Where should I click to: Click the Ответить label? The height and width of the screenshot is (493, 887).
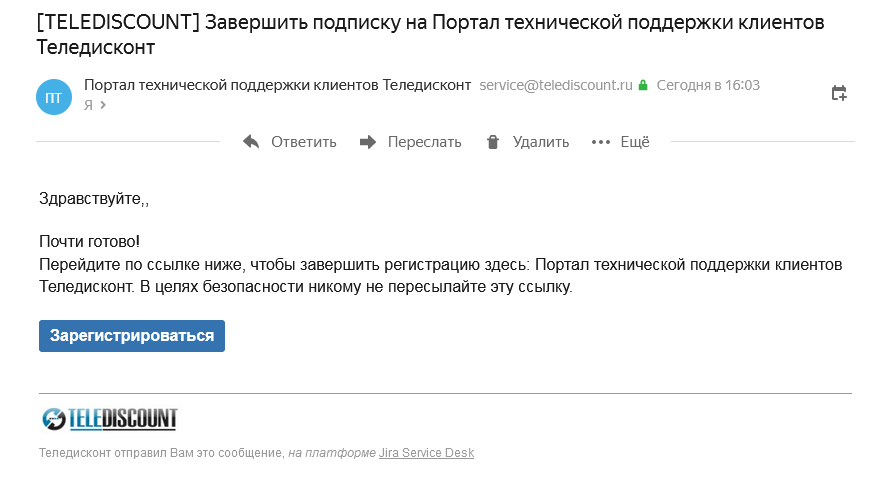point(304,142)
